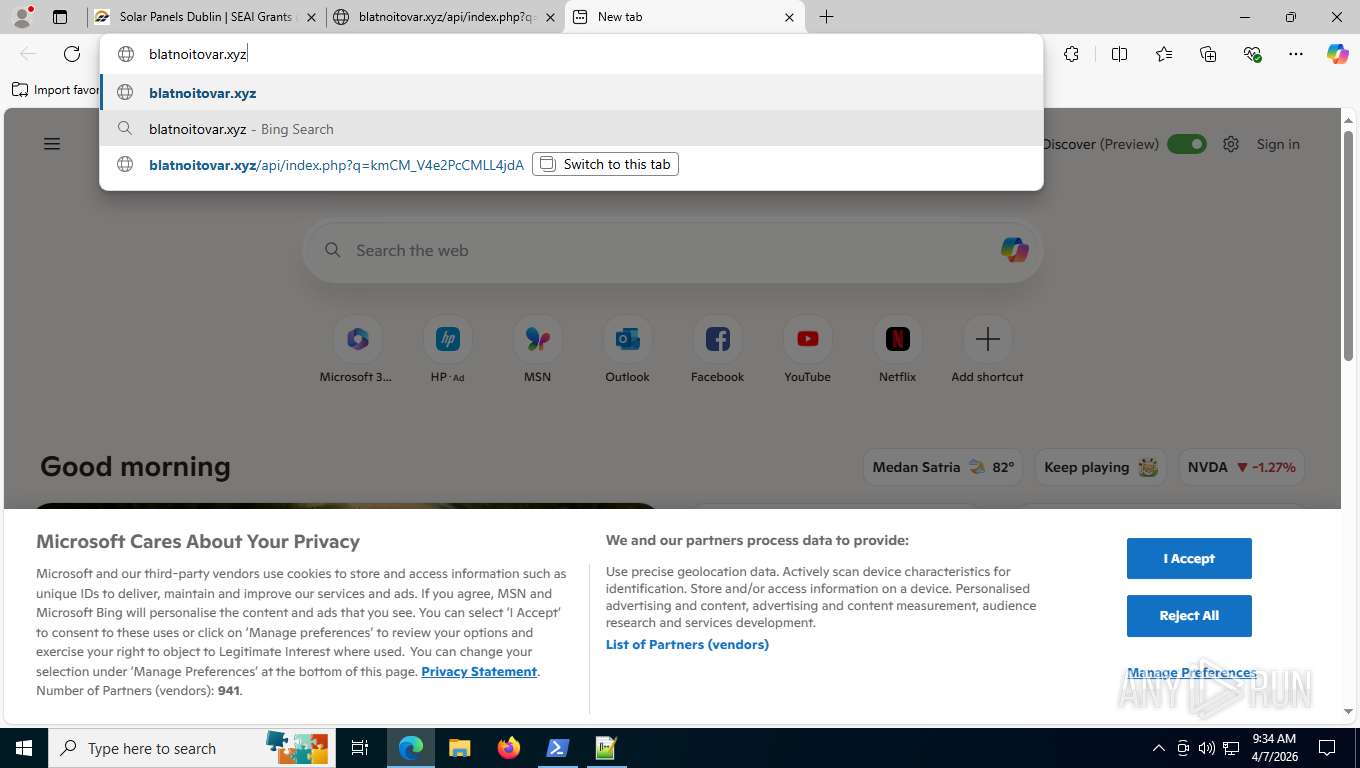Open Medan Satria weather widget
Image resolution: width=1360 pixels, height=768 pixels.
coord(943,467)
